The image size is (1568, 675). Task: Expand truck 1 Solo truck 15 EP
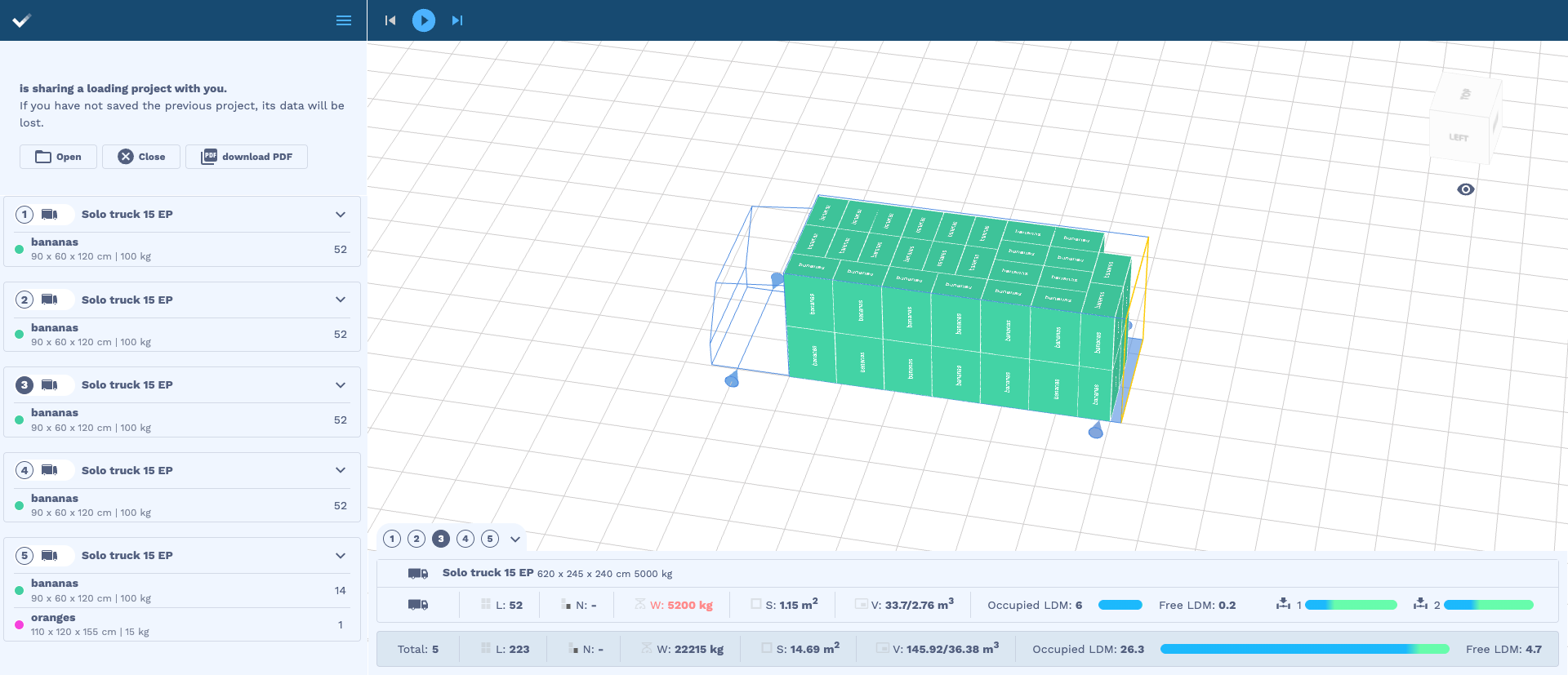click(341, 215)
